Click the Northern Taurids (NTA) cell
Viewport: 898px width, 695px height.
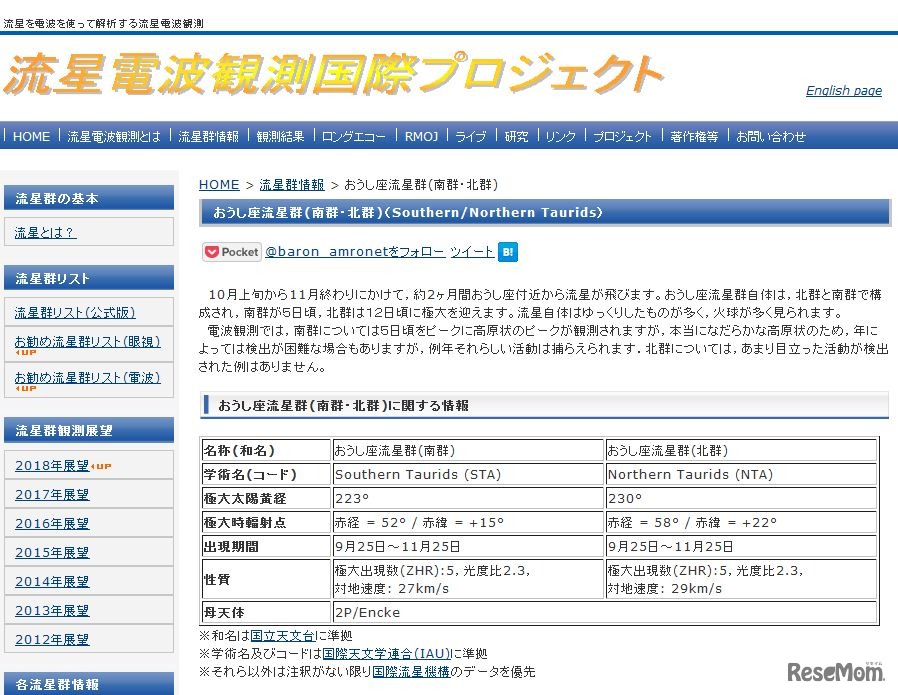tap(741, 475)
